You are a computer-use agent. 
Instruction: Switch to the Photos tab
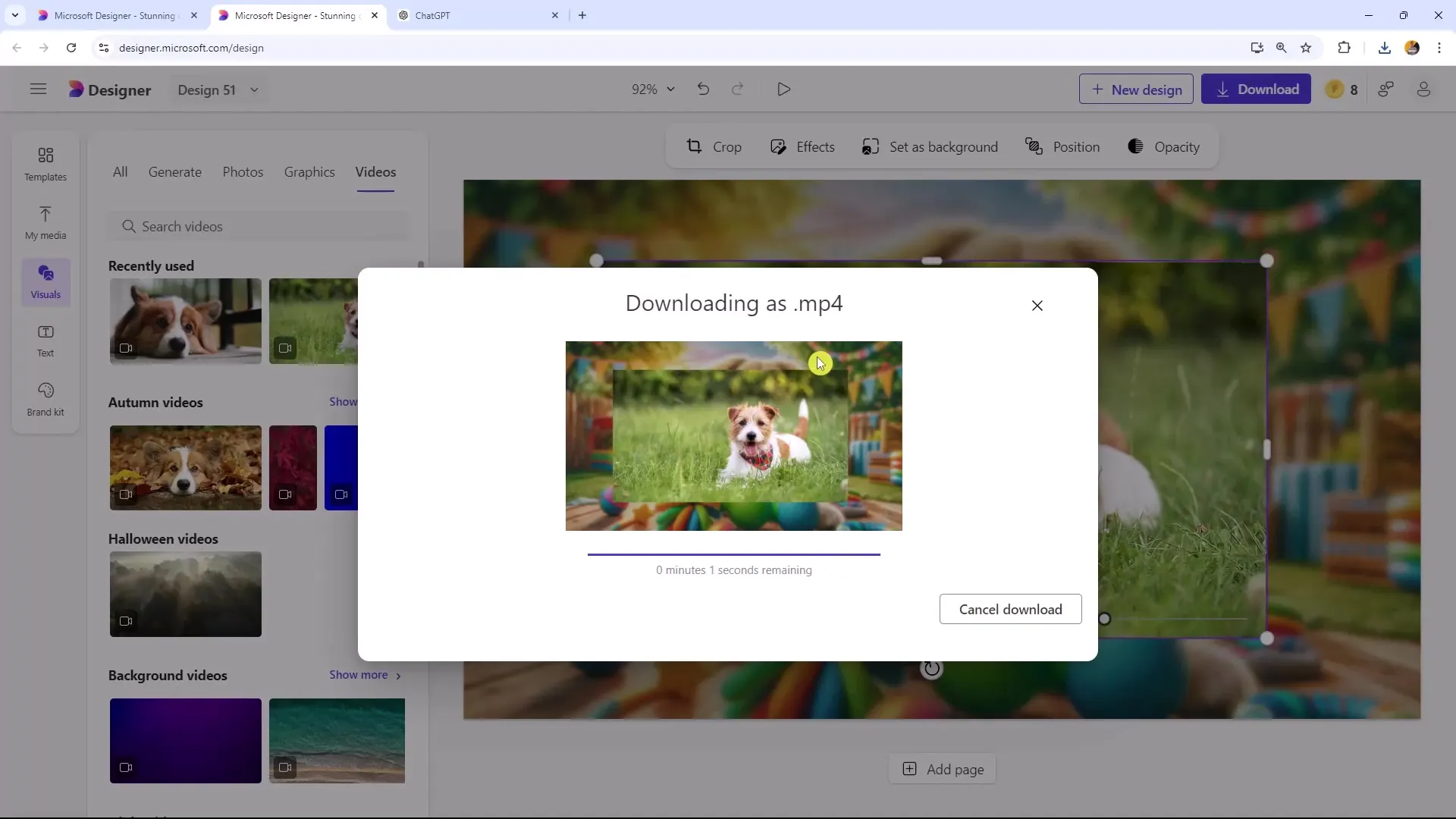[x=243, y=172]
